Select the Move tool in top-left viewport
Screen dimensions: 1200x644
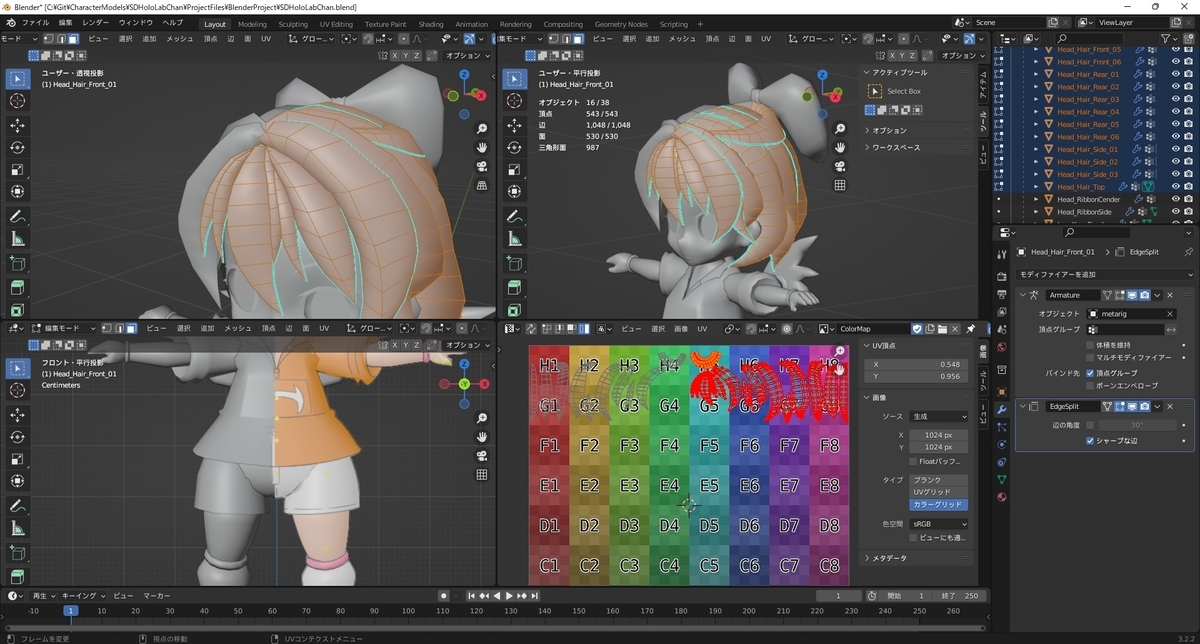(x=18, y=125)
